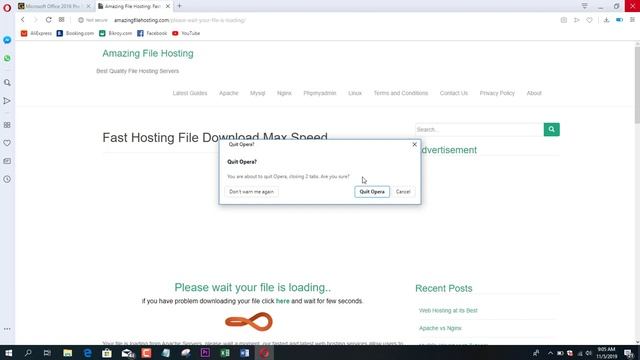This screenshot has width=640, height=360.
Task: Open personal news sidebar icon
Action: pos(7,161)
